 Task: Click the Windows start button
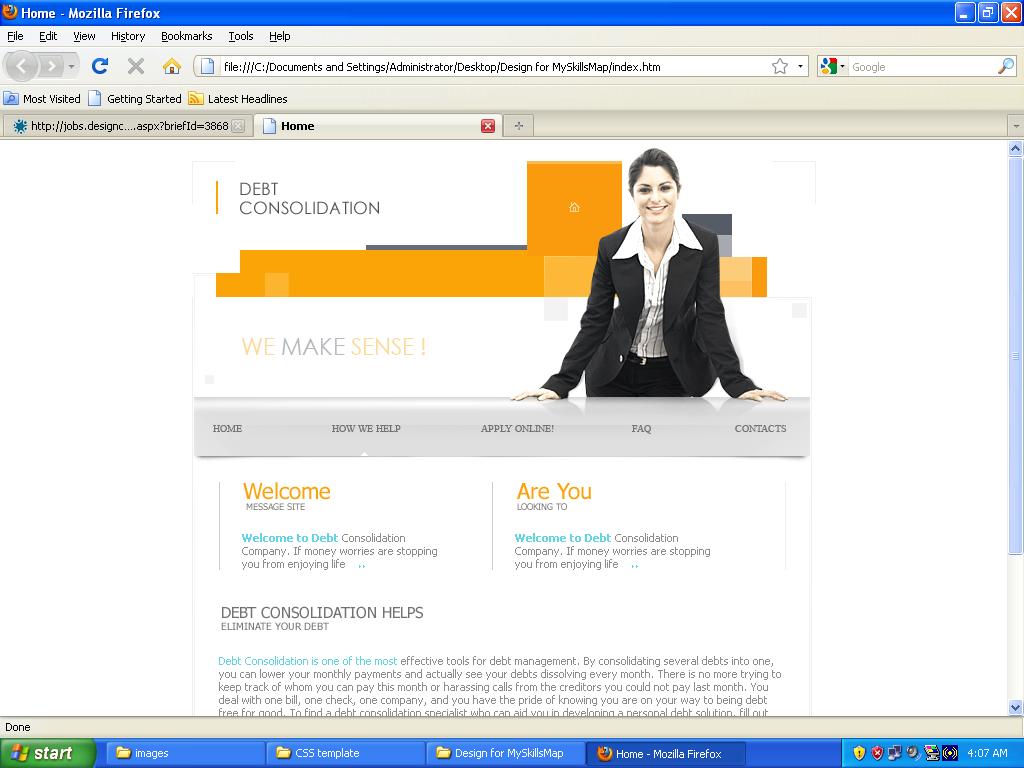[x=47, y=753]
